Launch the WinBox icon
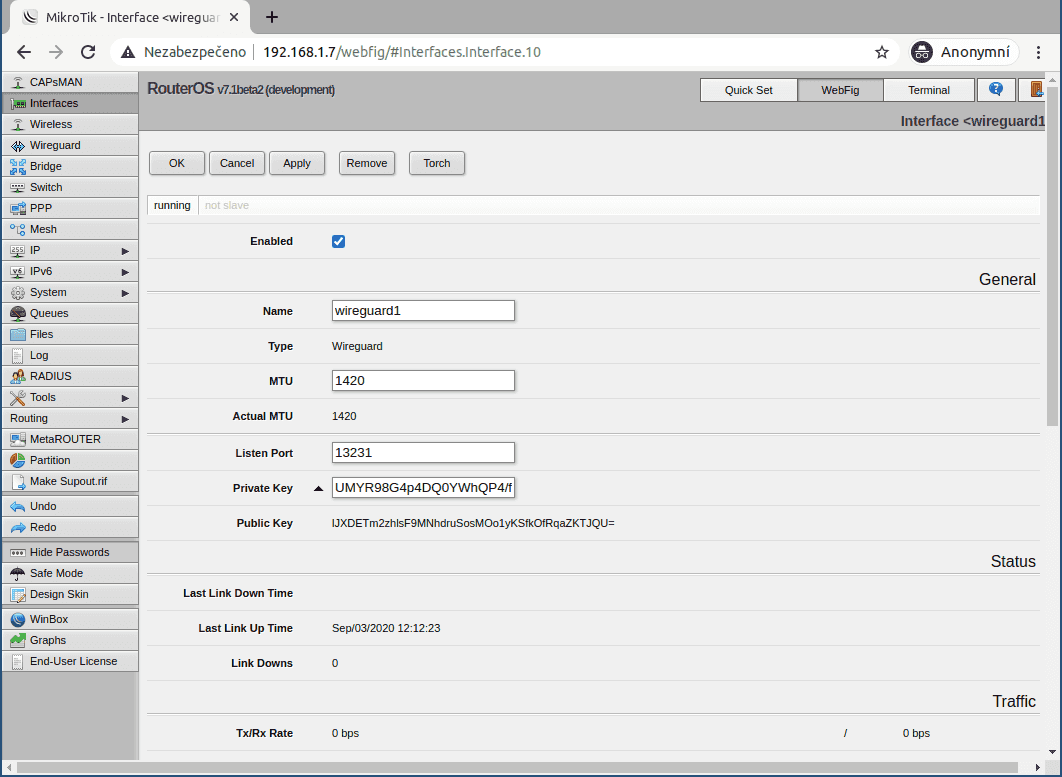Viewport: 1062px width, 777px height. (18, 619)
